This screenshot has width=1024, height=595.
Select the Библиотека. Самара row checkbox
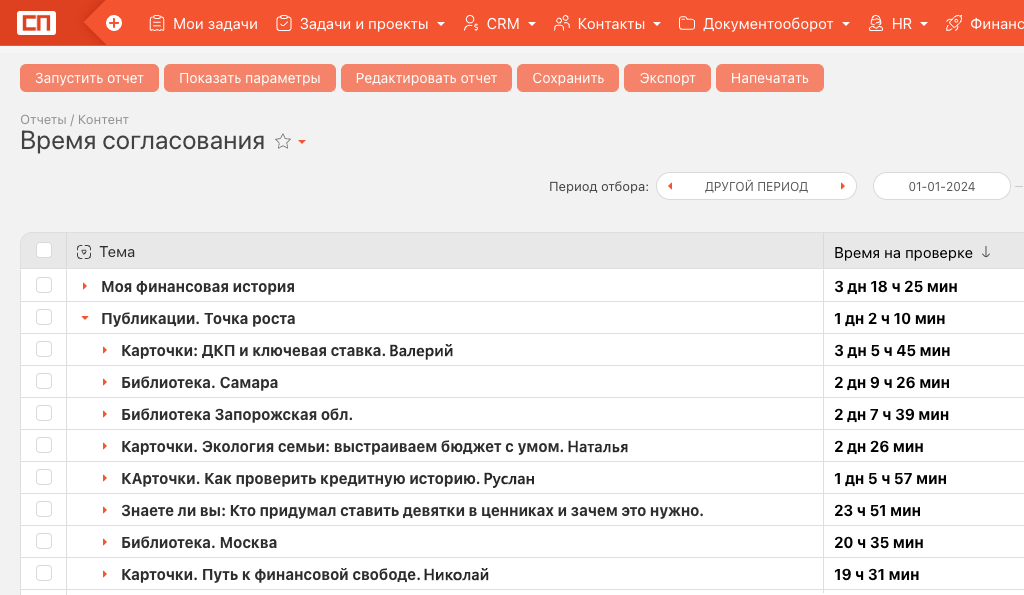(x=44, y=382)
